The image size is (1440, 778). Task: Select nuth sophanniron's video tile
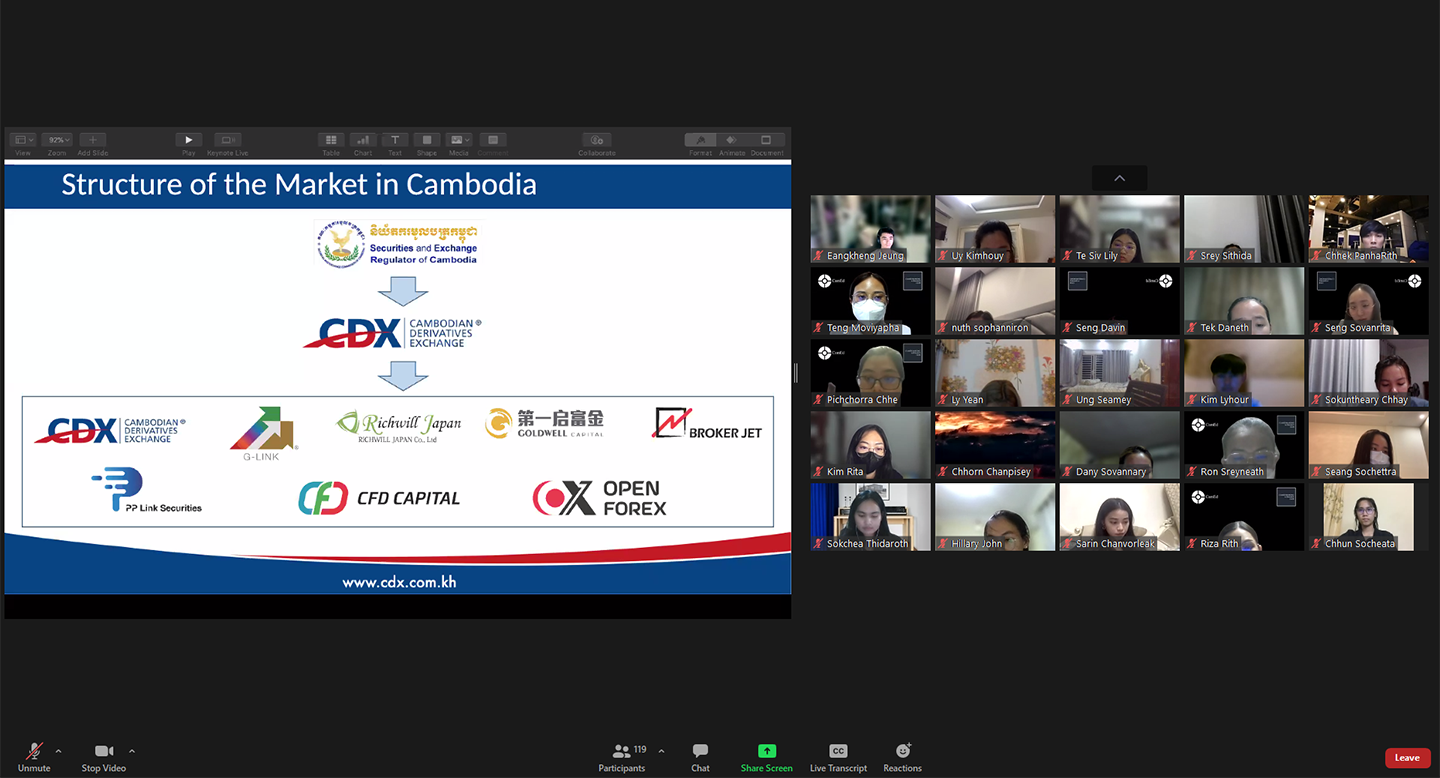click(995, 301)
